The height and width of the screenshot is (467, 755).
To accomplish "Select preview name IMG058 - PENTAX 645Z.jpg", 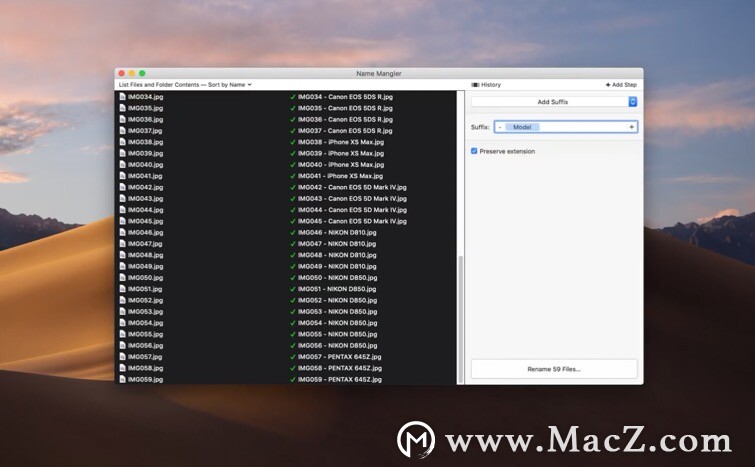I will (x=340, y=368).
